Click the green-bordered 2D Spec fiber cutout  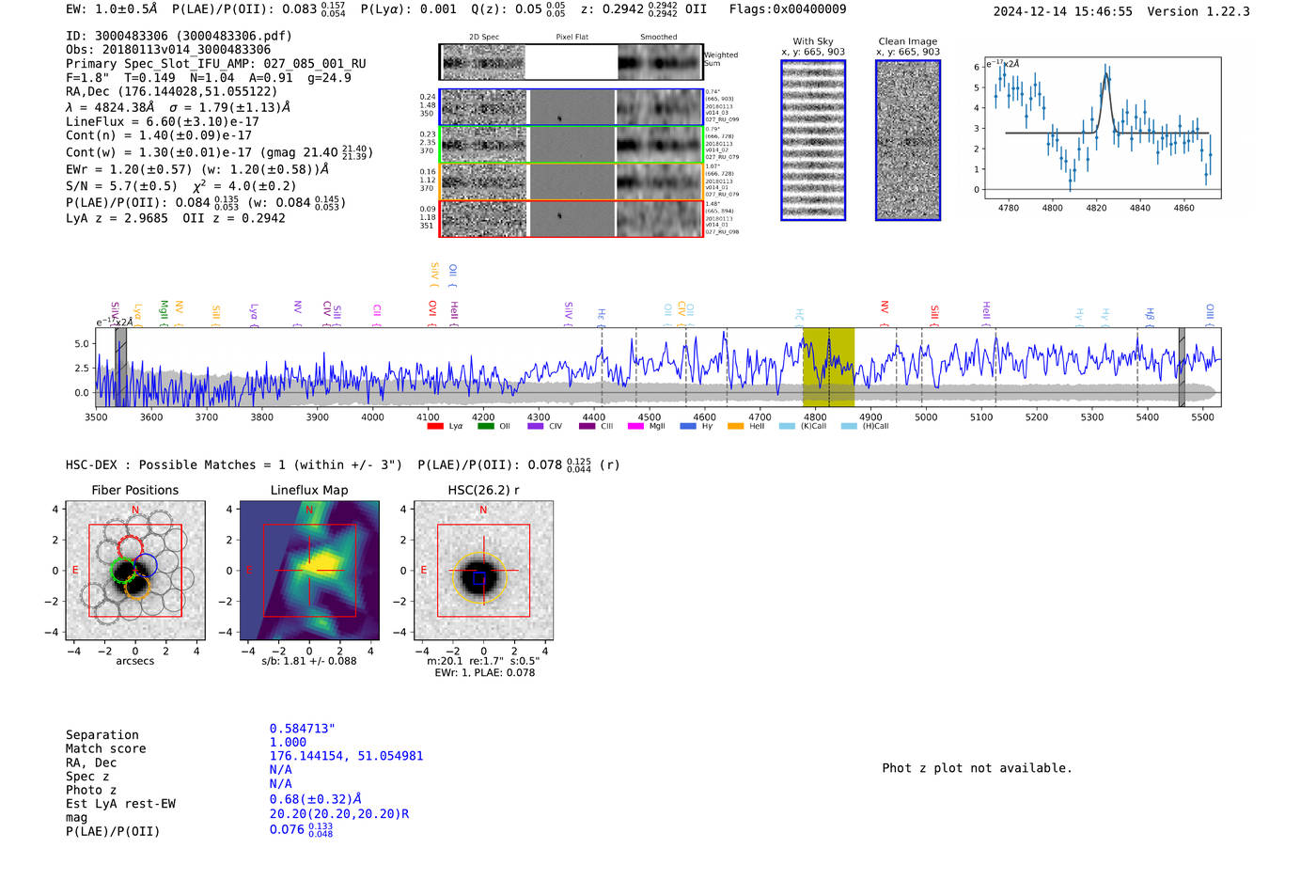pyautogui.click(x=483, y=145)
